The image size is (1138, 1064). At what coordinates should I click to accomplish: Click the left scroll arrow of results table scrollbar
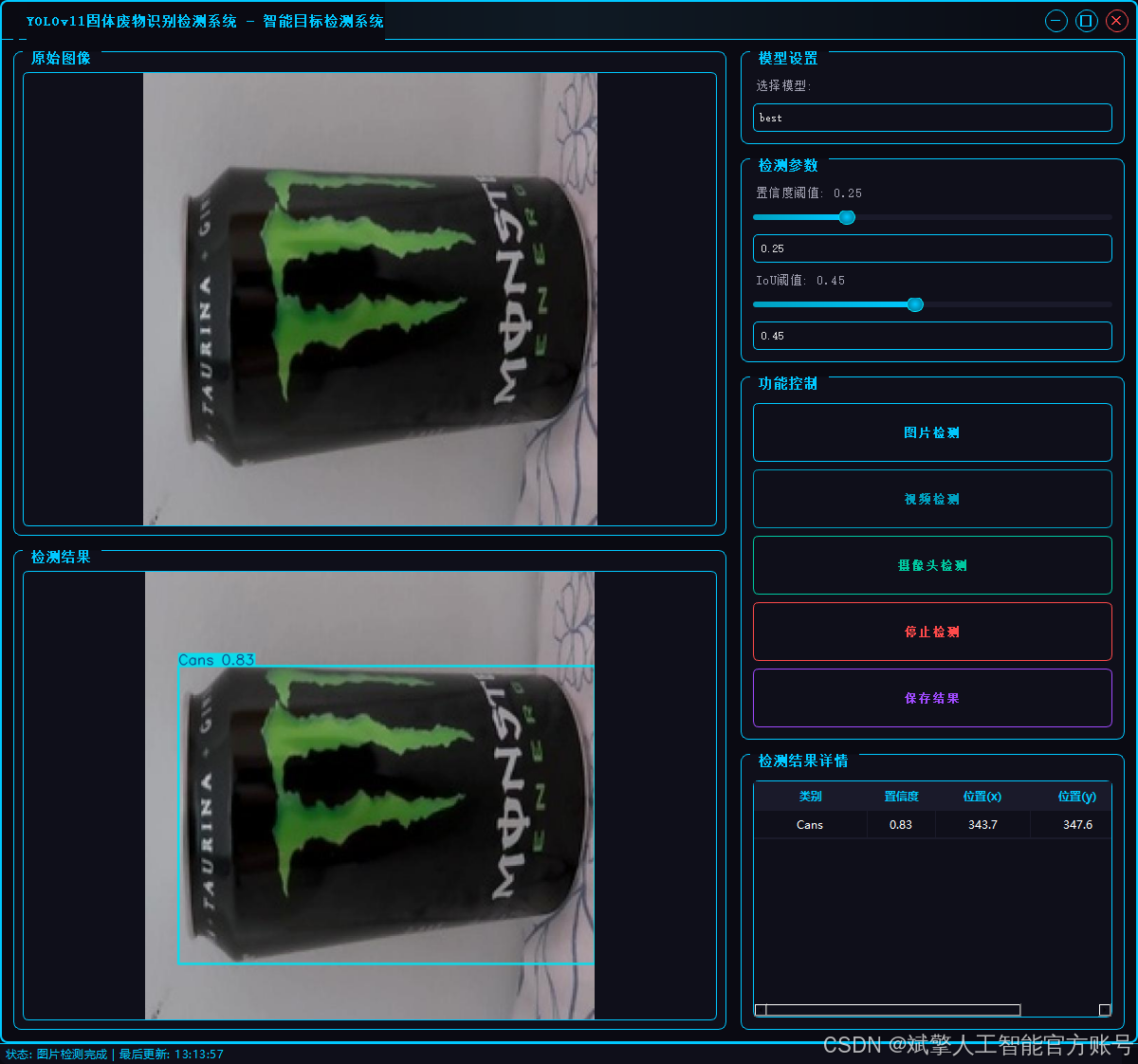(x=761, y=1010)
